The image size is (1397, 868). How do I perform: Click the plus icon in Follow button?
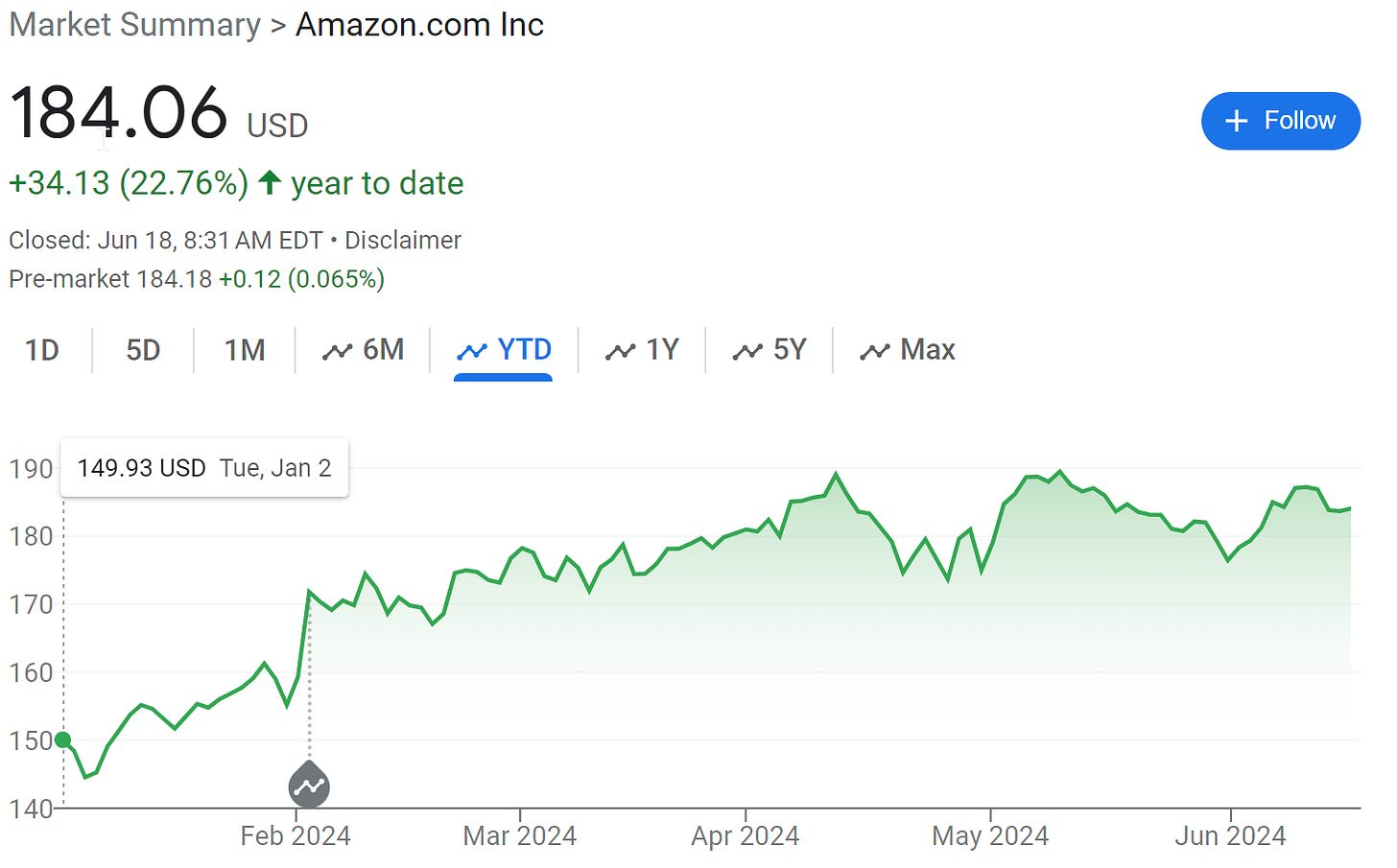coord(1237,121)
